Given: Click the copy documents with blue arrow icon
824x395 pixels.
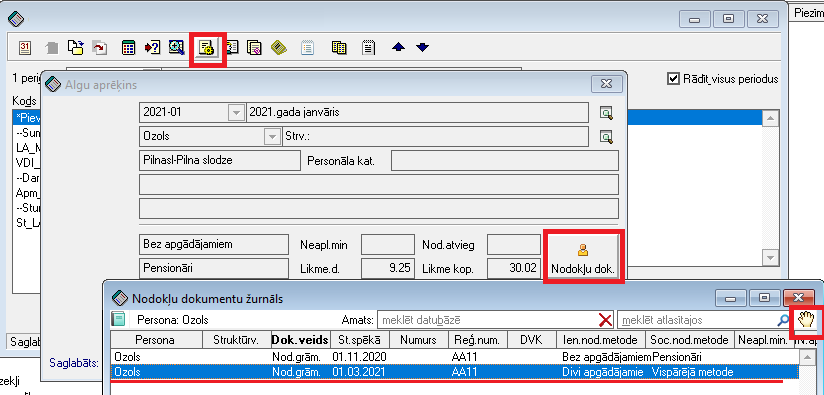Looking at the screenshot, I should 76,48.
